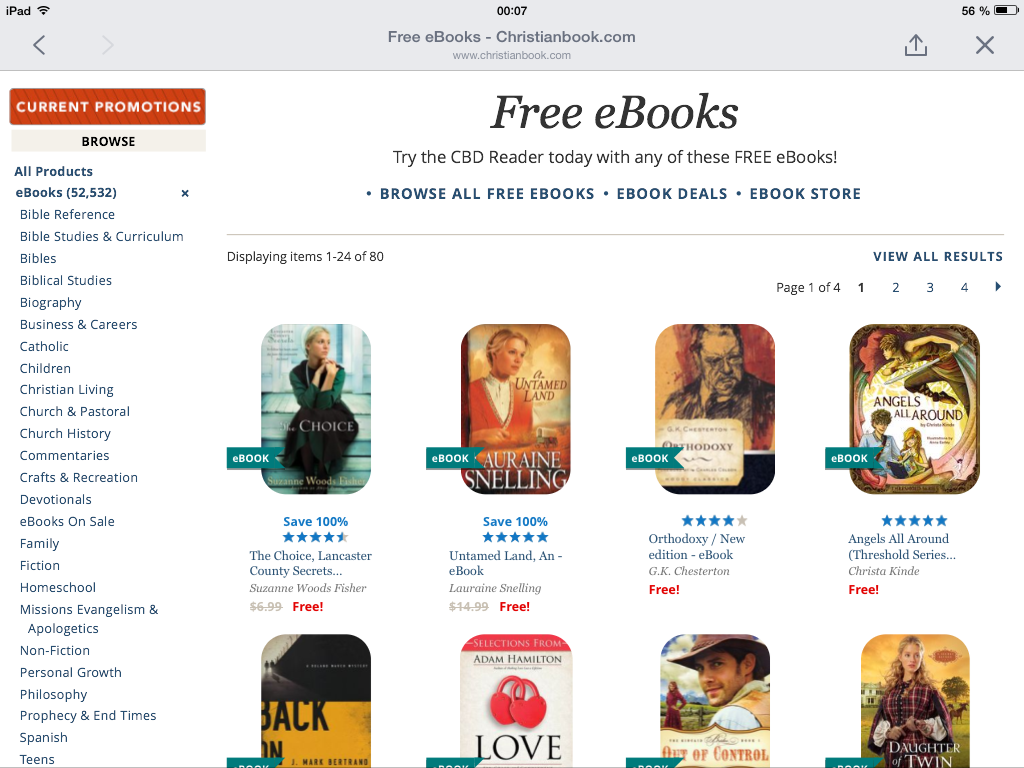
Task: Click View All Results
Action: tap(938, 256)
